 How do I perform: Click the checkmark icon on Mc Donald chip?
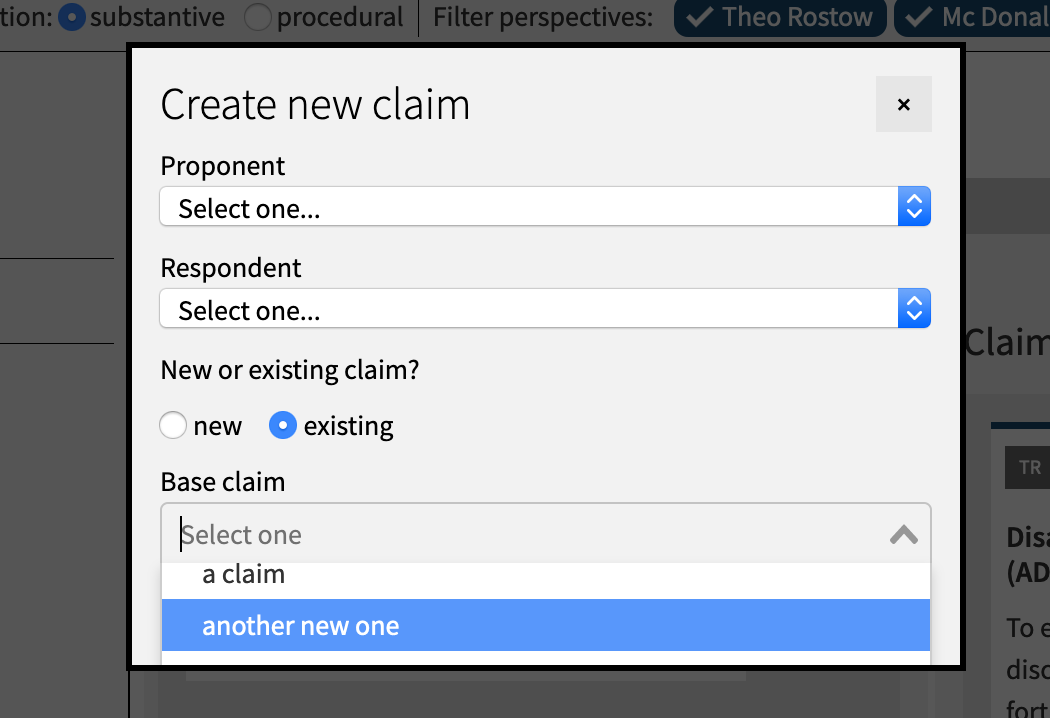[920, 17]
